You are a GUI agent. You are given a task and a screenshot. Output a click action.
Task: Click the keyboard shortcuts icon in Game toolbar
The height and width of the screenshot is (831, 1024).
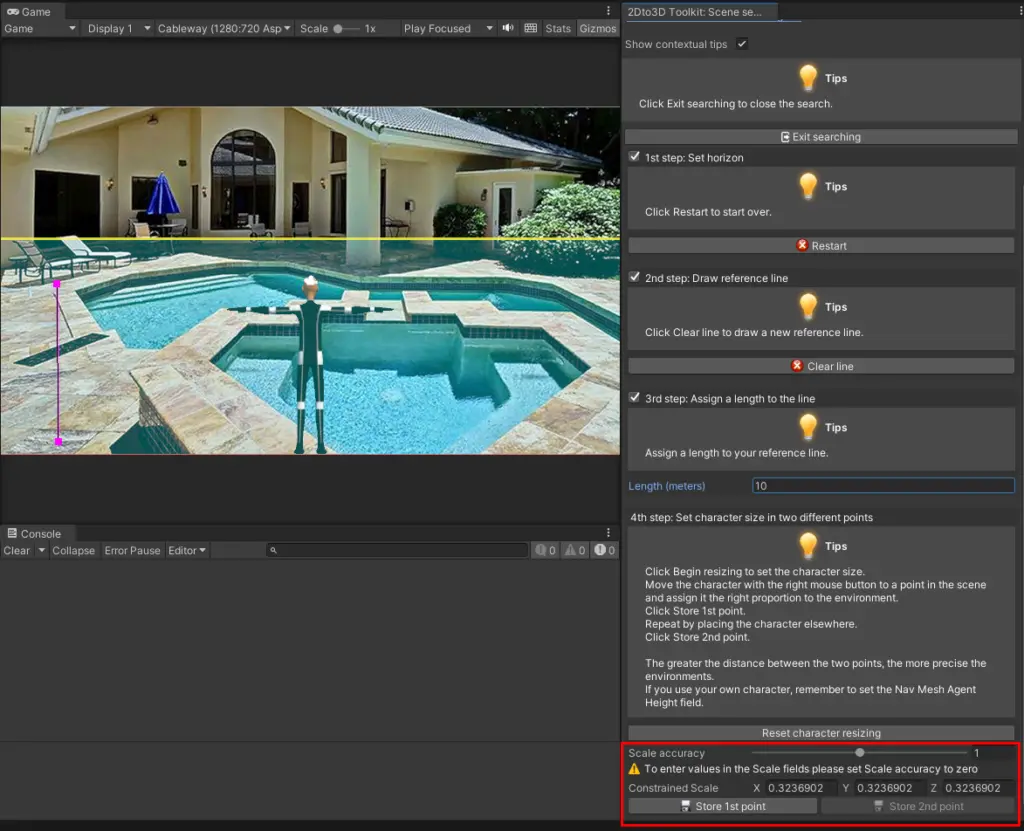click(x=530, y=29)
